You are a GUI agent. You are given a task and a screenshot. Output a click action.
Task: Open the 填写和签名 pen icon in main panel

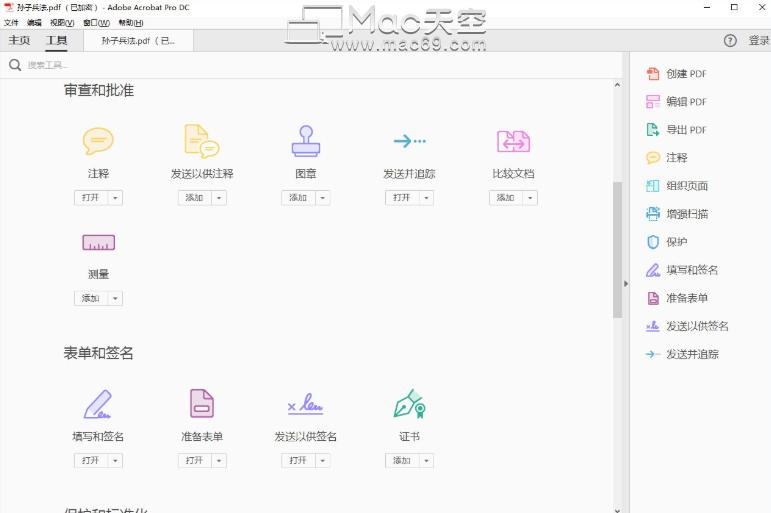[98, 404]
